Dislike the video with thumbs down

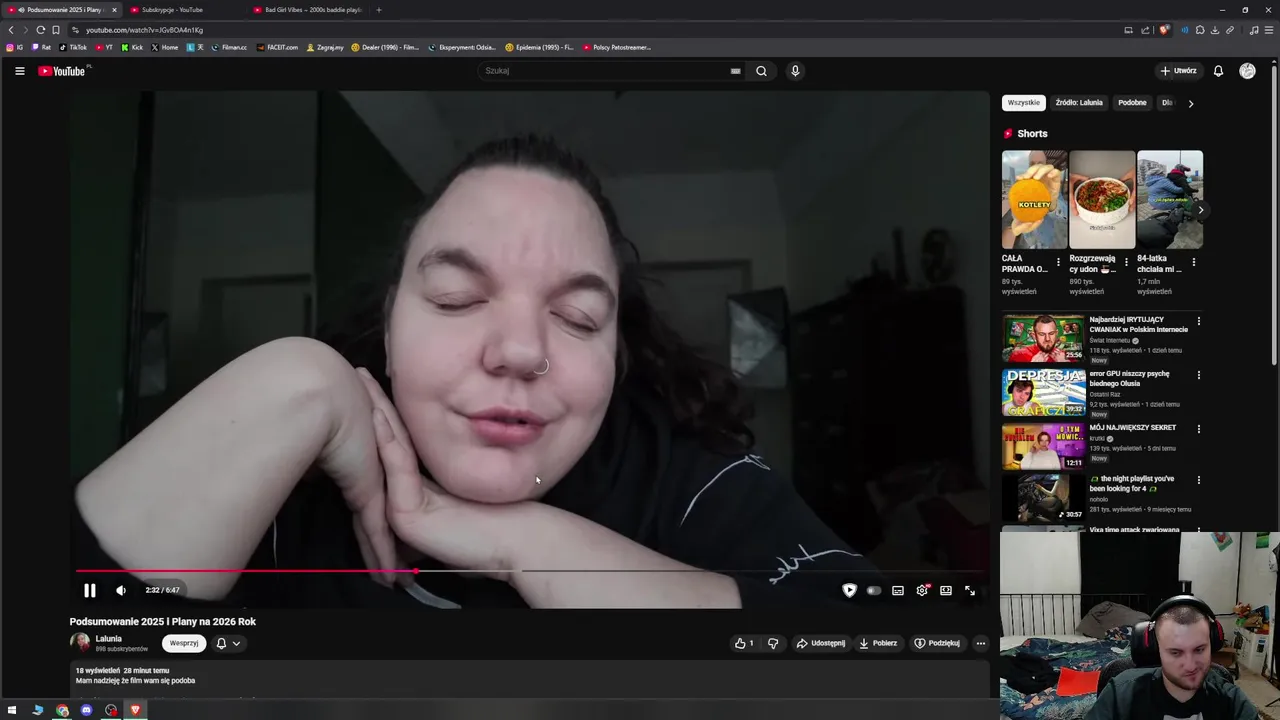(x=773, y=643)
